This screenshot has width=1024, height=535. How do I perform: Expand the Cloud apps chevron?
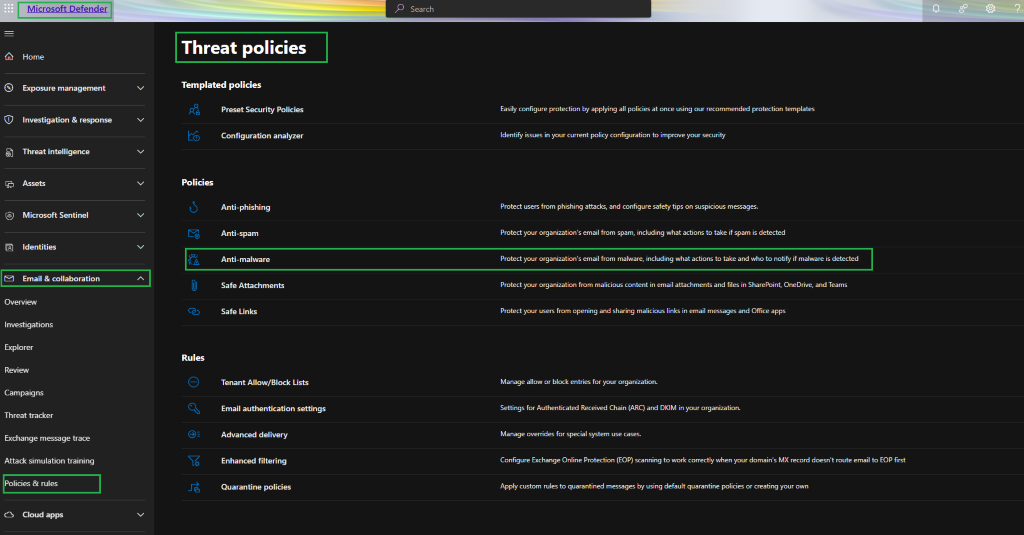tap(140, 515)
